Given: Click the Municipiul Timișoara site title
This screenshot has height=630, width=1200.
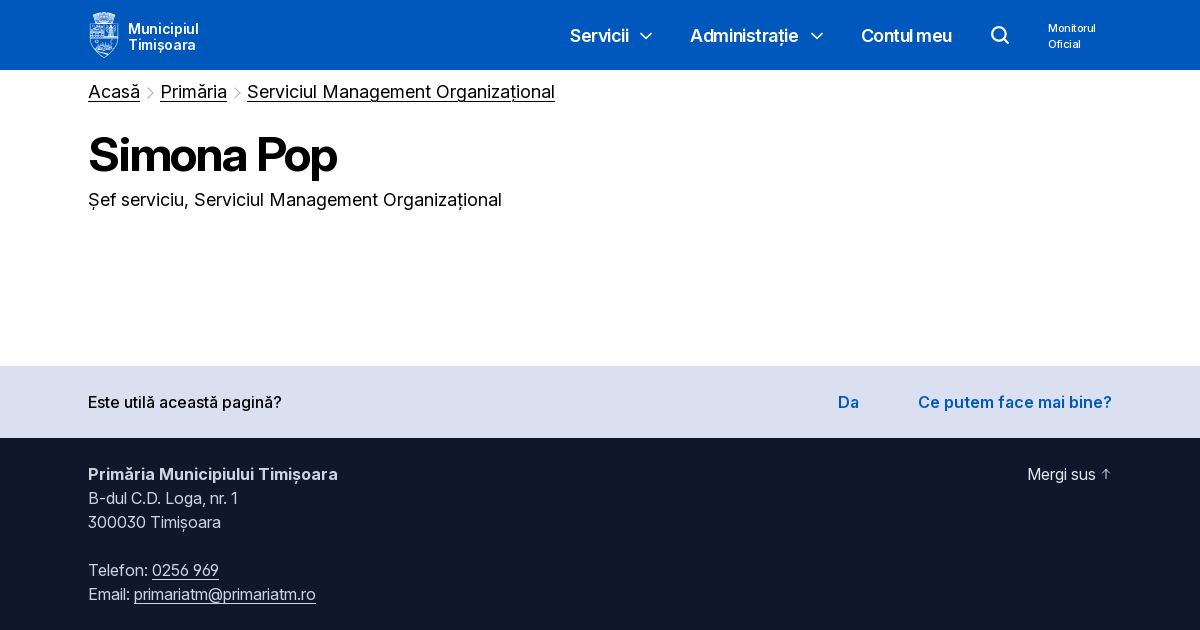Looking at the screenshot, I should 163,36.
